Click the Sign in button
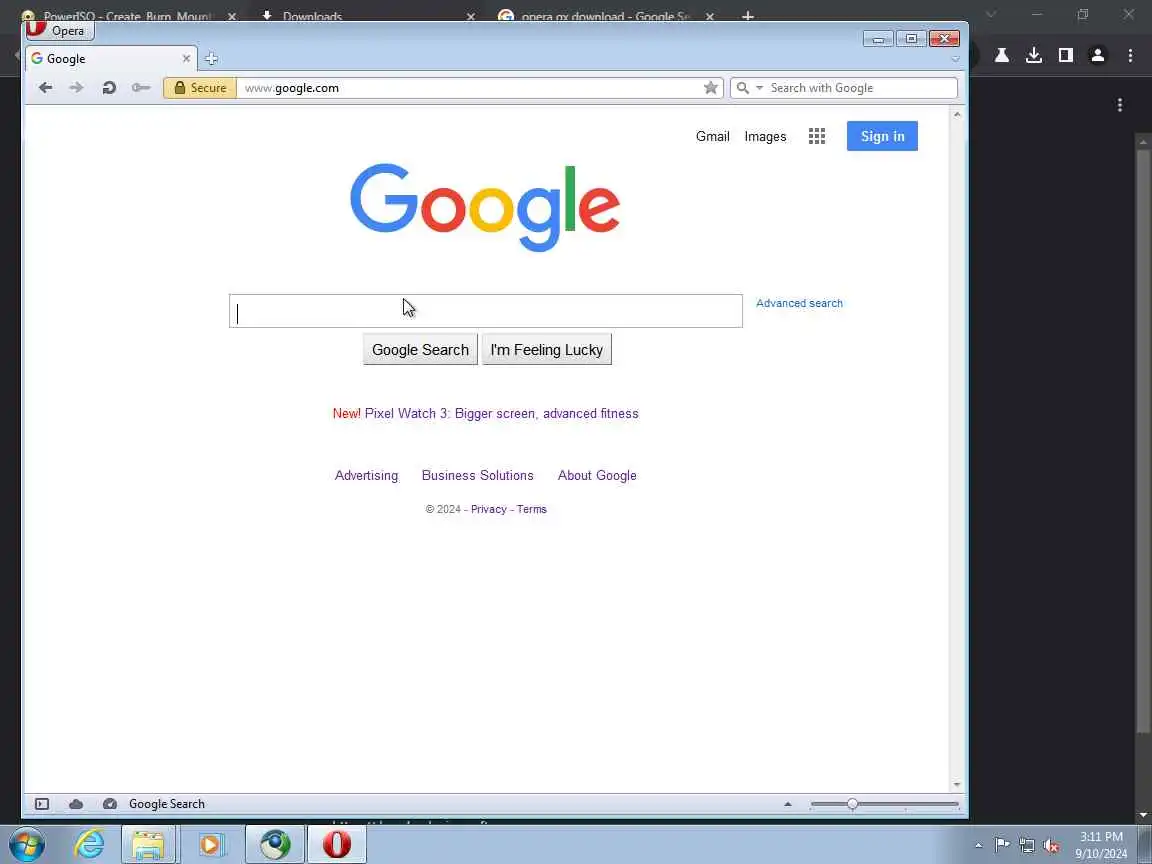The image size is (1152, 864). [x=882, y=136]
